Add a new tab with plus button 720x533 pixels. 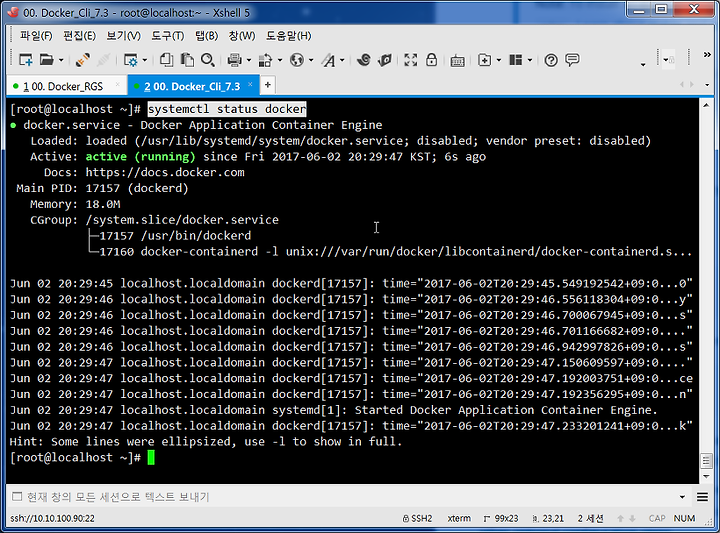(x=268, y=85)
